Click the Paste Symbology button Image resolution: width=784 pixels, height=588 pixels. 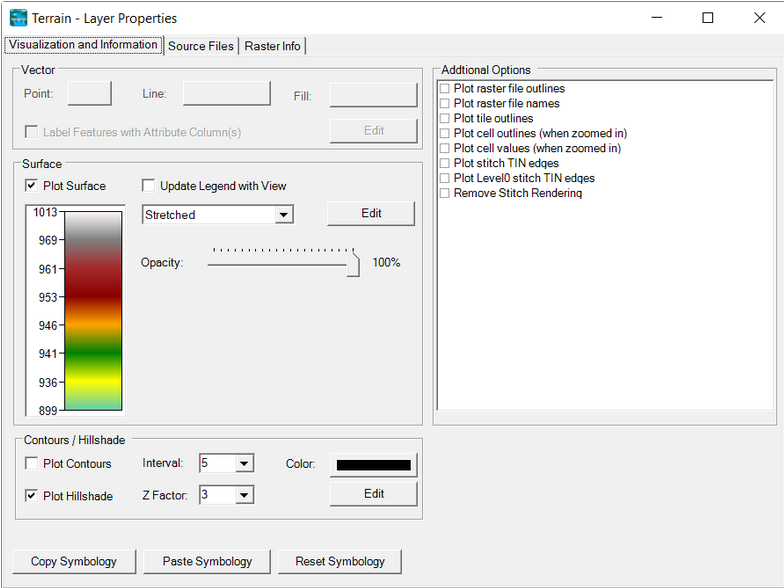[x=207, y=561]
